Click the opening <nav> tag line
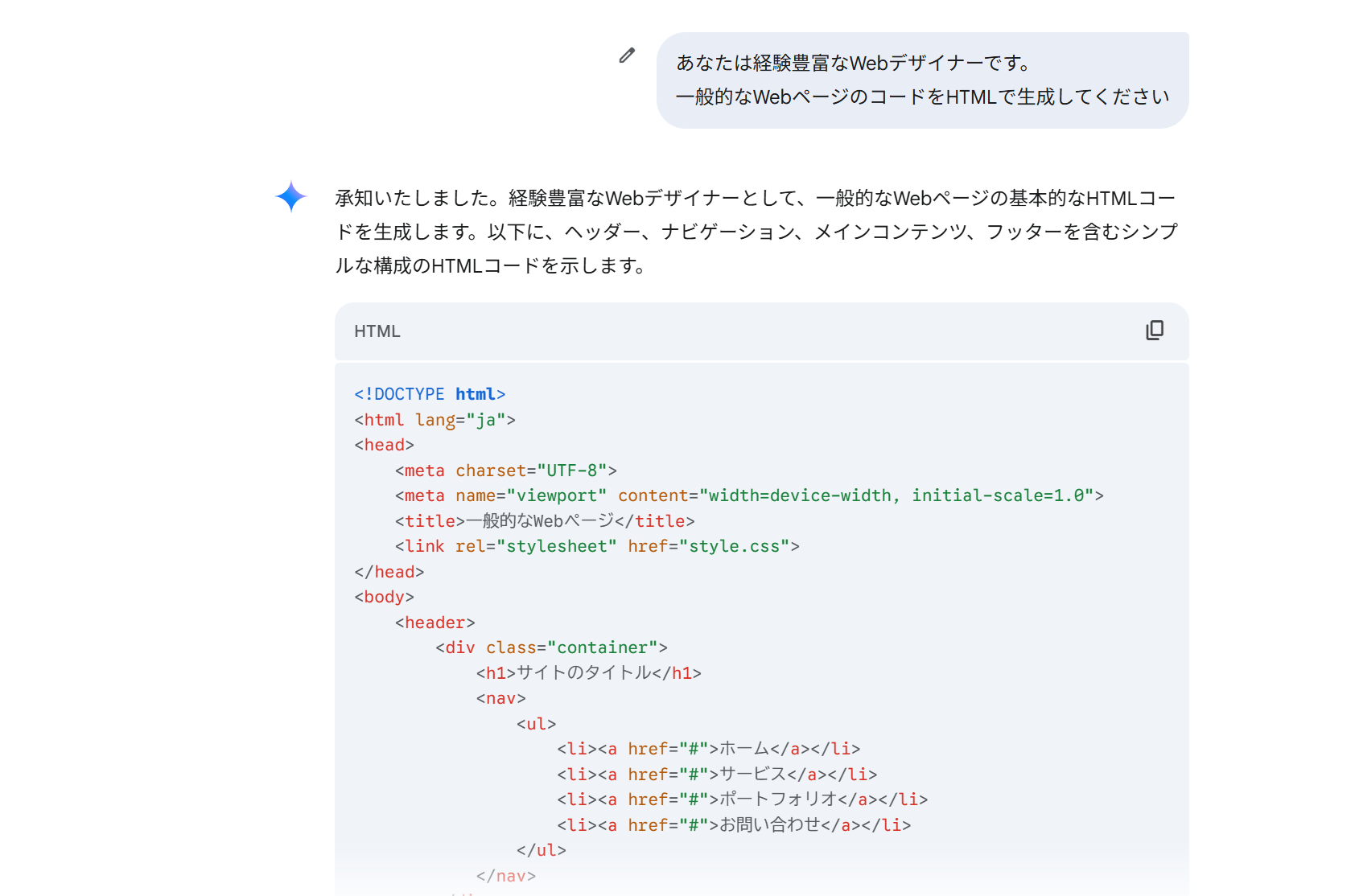The height and width of the screenshot is (896, 1355). 500,698
